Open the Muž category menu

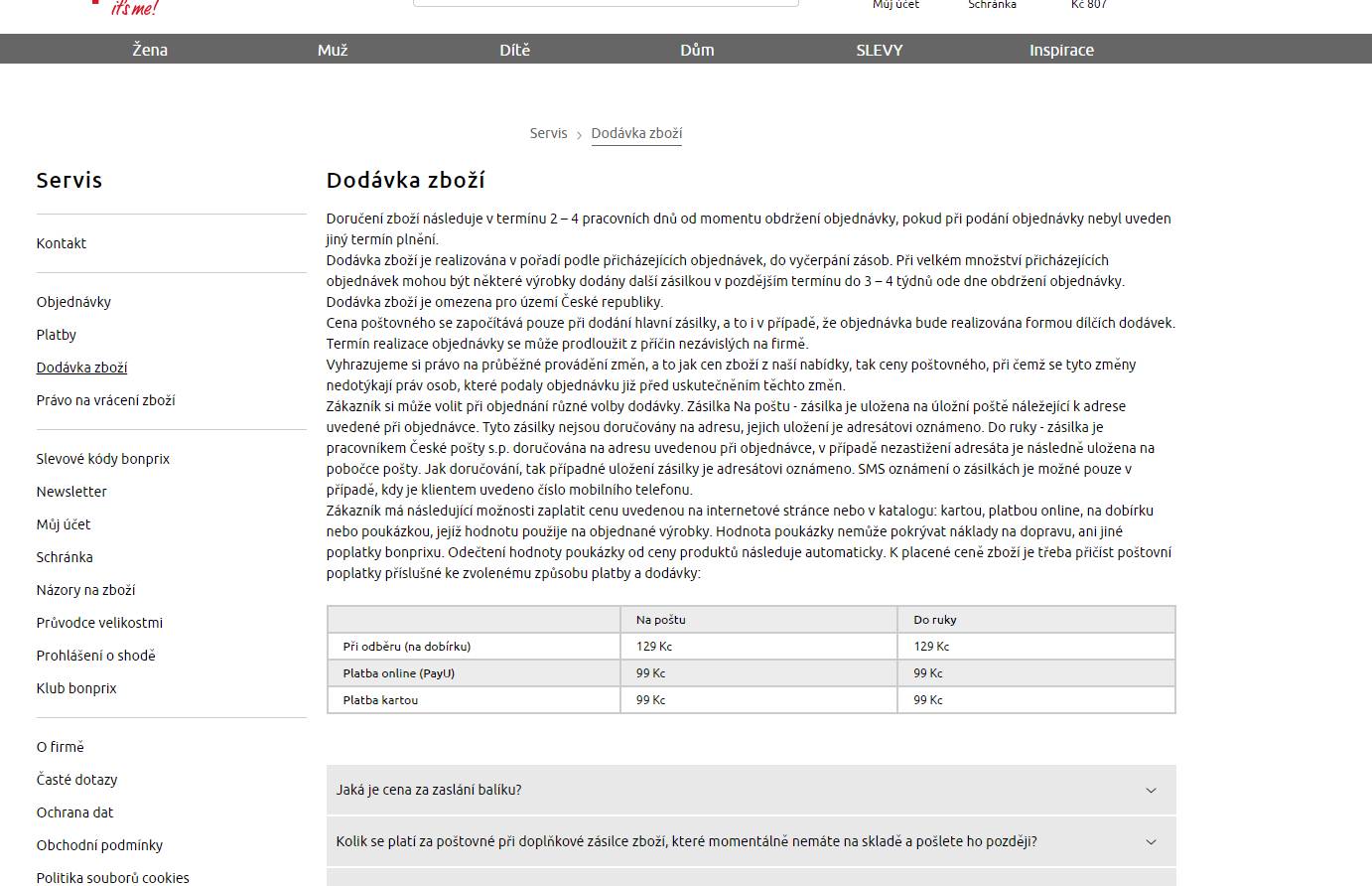333,50
